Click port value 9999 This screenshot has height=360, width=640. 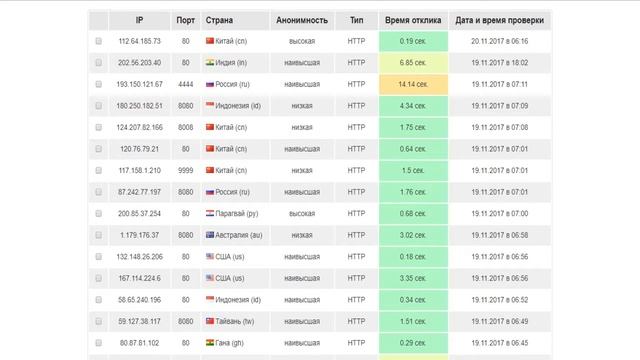[186, 171]
